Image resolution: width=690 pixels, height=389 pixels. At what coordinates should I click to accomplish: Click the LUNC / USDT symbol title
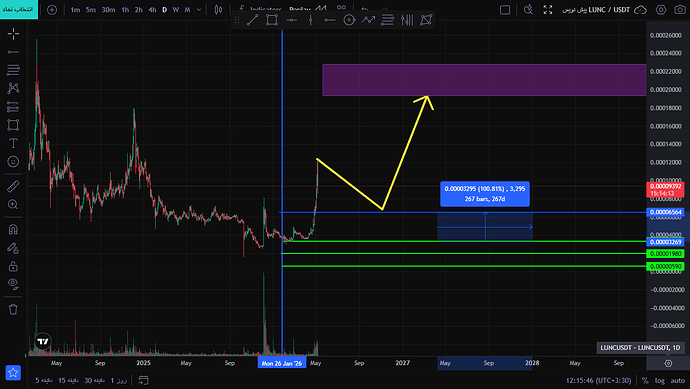pyautogui.click(x=609, y=10)
